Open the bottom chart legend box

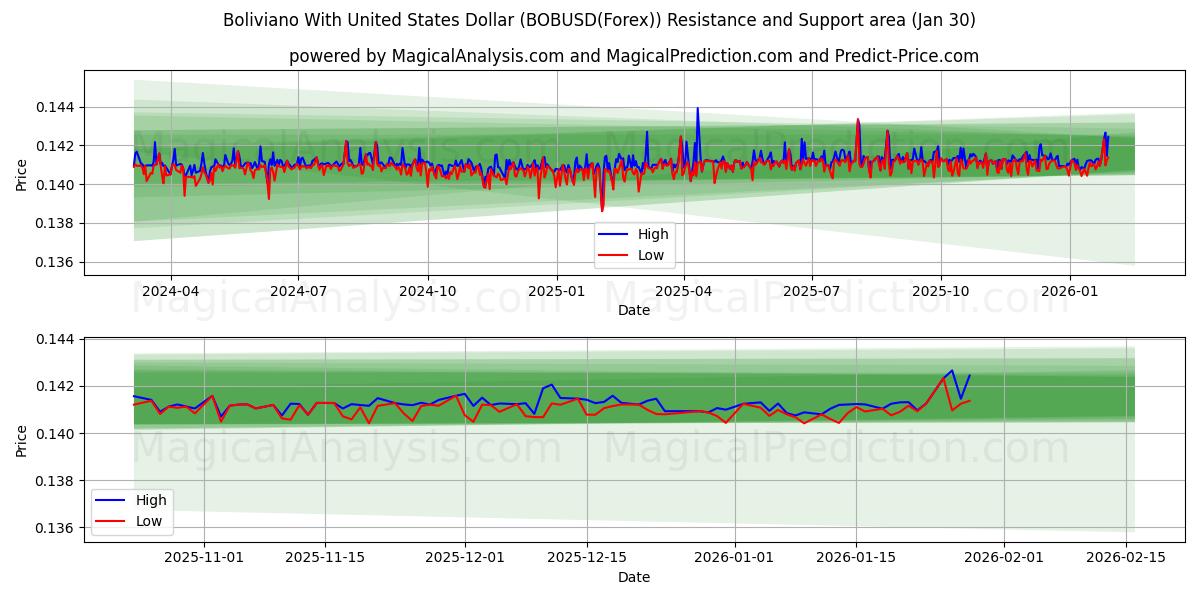click(134, 509)
